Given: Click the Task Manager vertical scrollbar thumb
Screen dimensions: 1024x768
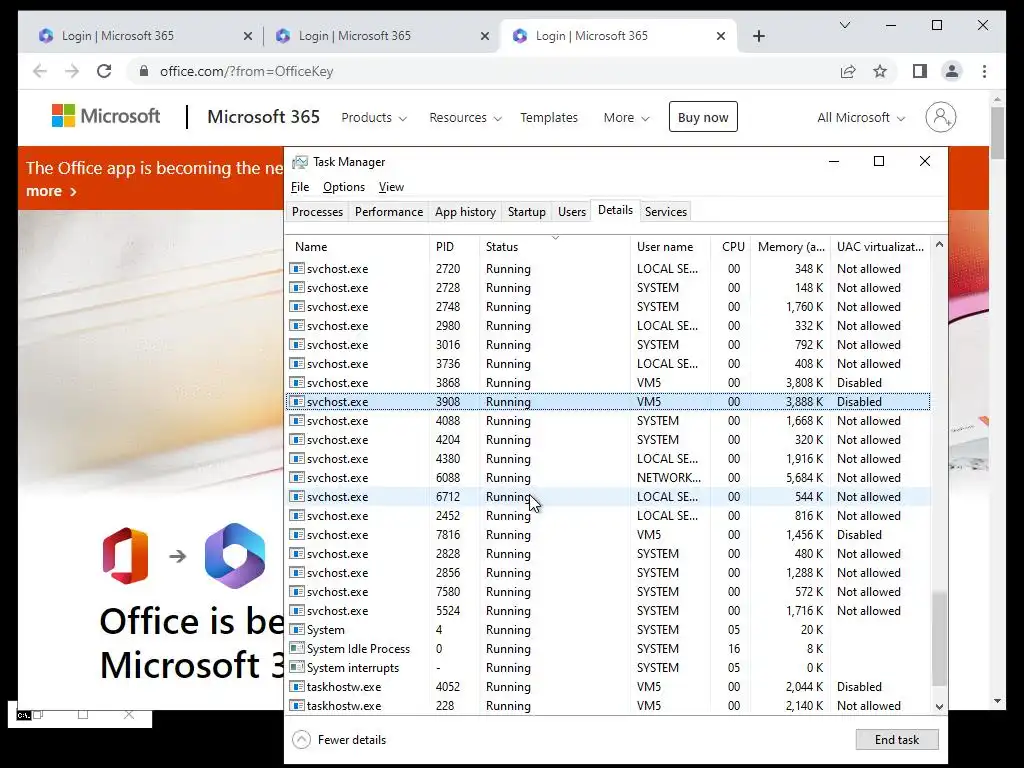Looking at the screenshot, I should point(939,639).
